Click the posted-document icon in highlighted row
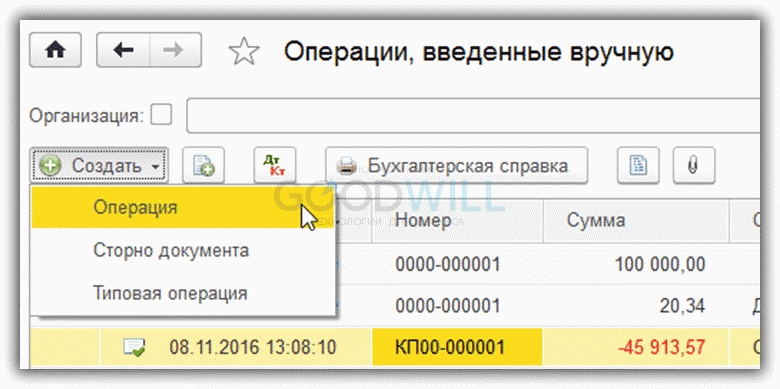Image resolution: width=780 pixels, height=389 pixels. [x=134, y=347]
